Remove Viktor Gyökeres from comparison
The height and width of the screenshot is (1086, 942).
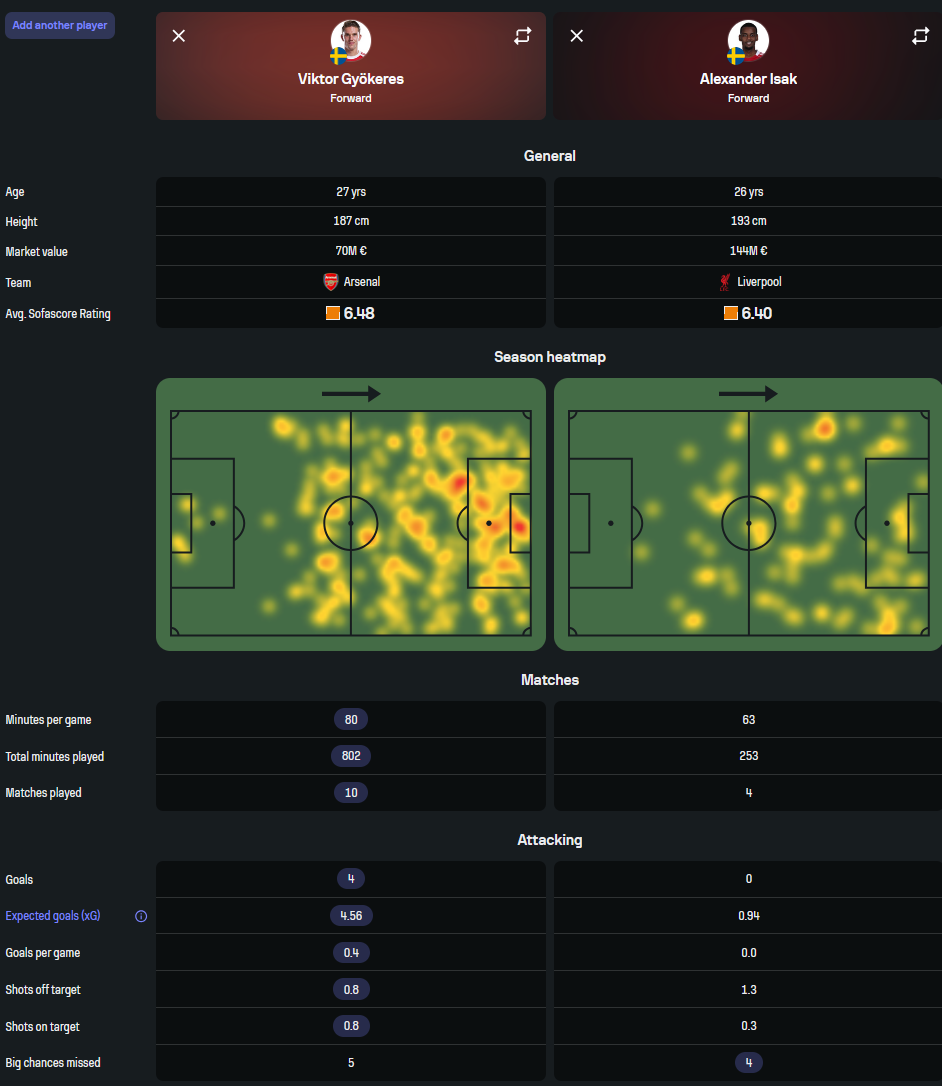point(179,36)
